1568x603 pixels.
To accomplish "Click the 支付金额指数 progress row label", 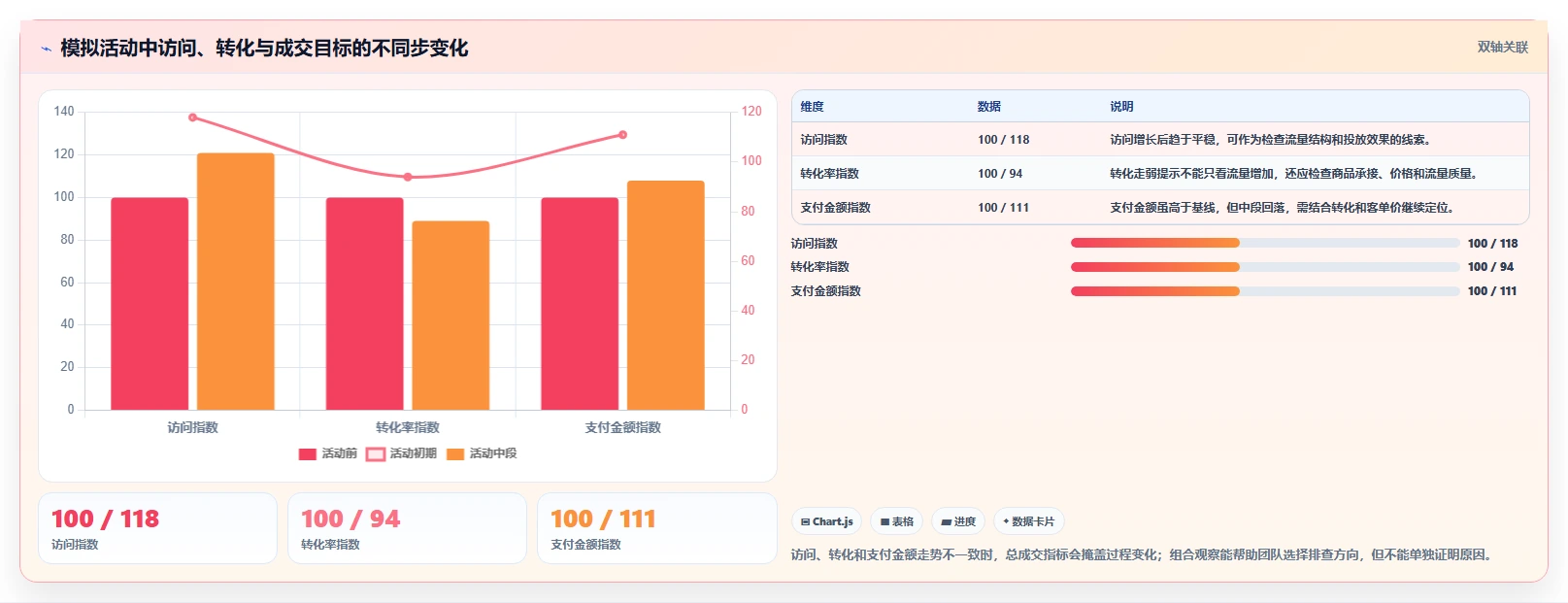I will click(x=826, y=291).
